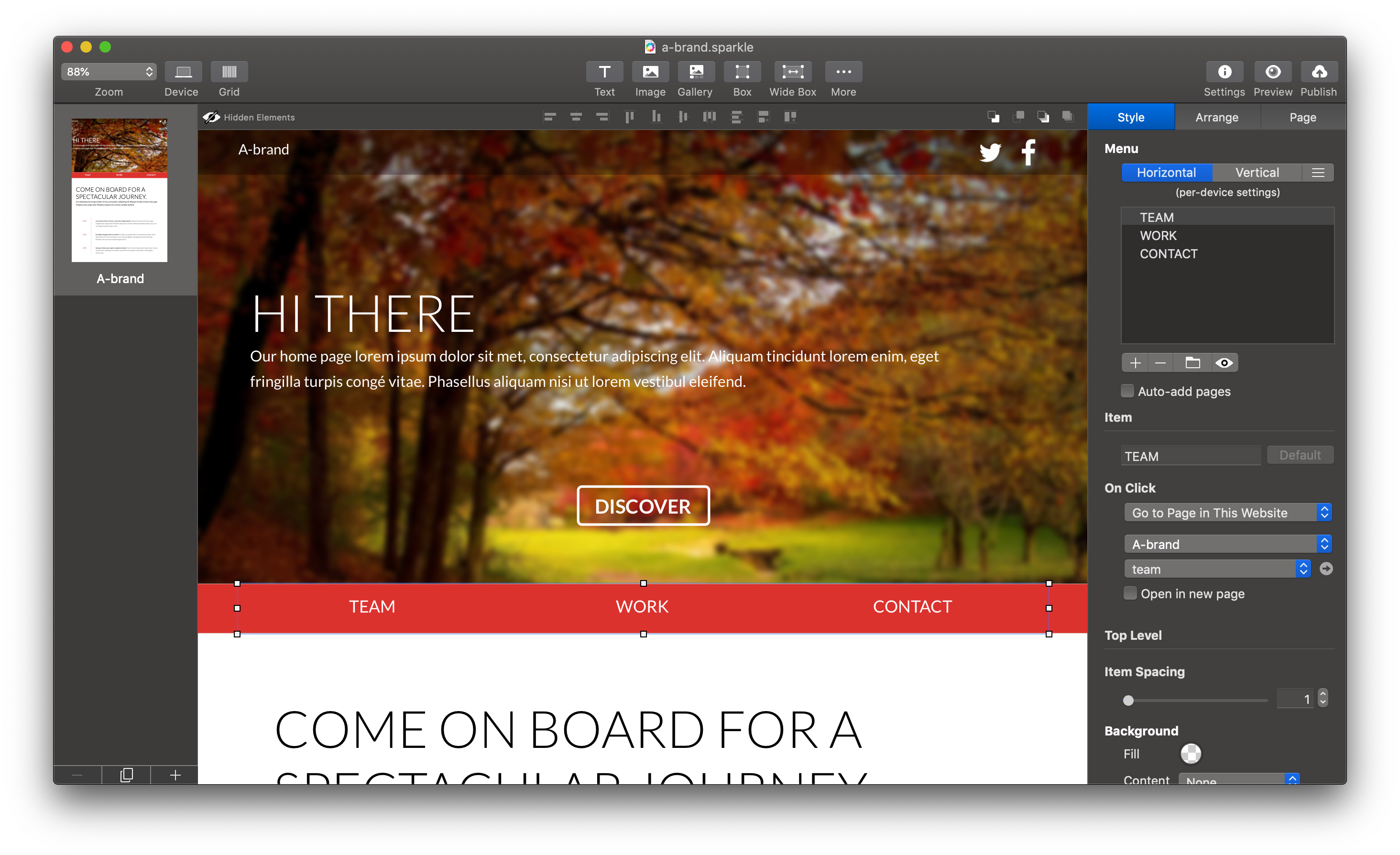Enable Auto-add pages checkbox
Screen dimensions: 1400x855
(x=1127, y=391)
